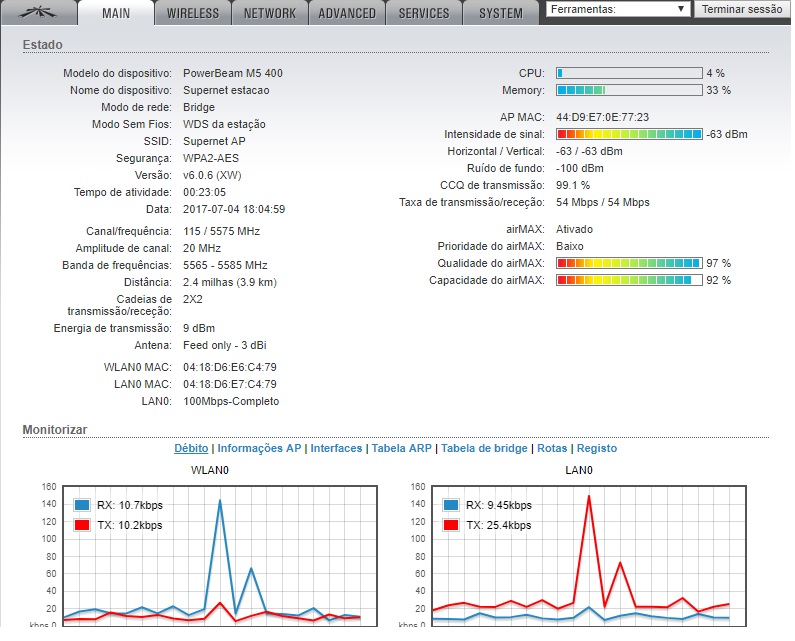
Task: Open the Débito monitor link
Action: [192, 448]
